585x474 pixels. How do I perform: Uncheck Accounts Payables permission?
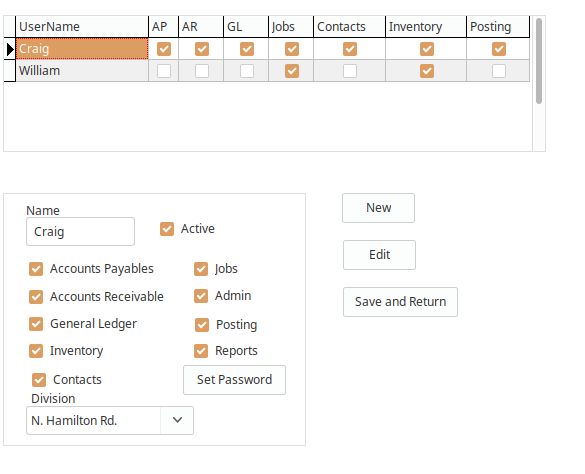pos(36,269)
